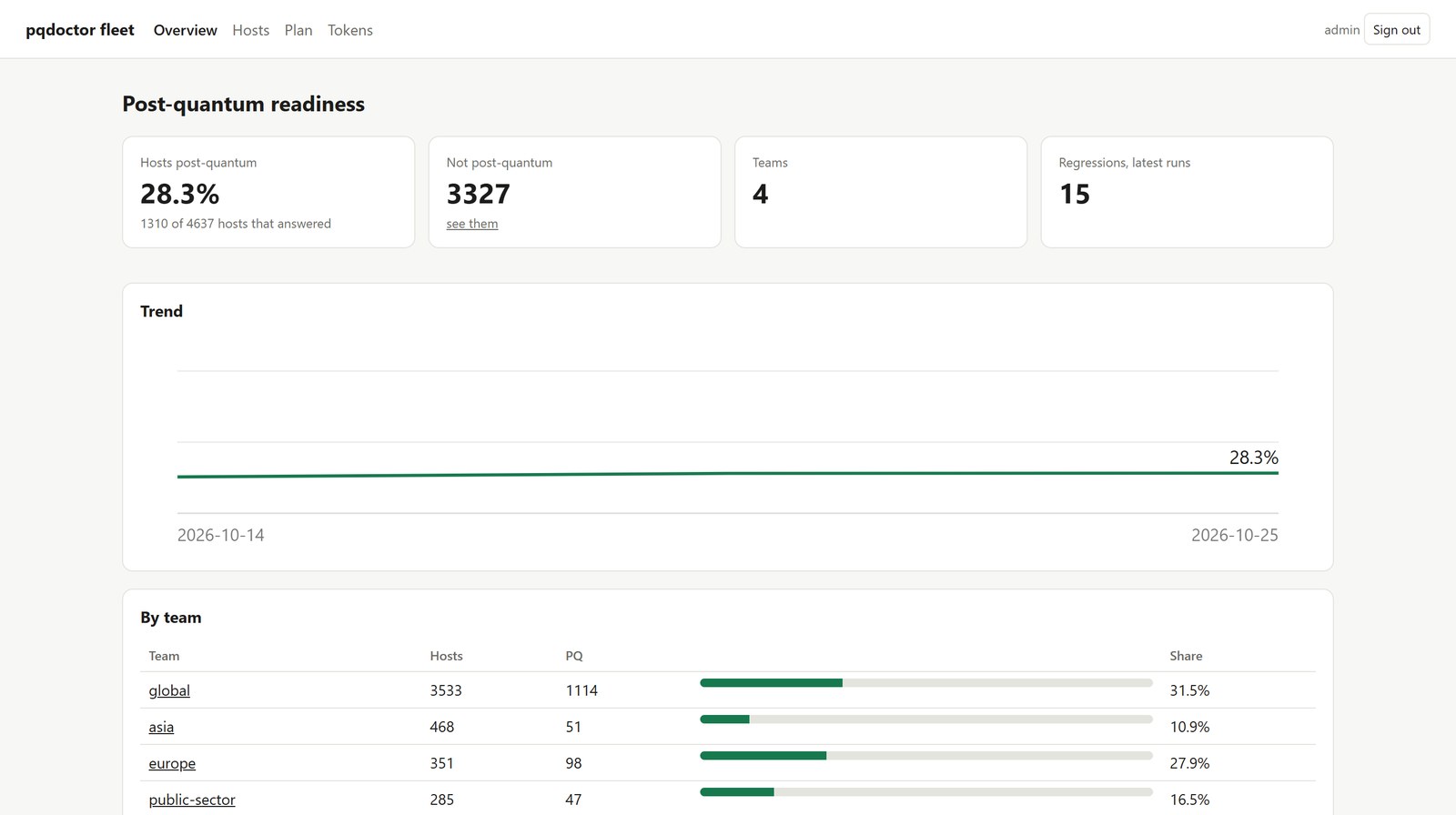The height and width of the screenshot is (815, 1456).
Task: Click the 28.3% hosts post-quantum value
Action: [180, 194]
